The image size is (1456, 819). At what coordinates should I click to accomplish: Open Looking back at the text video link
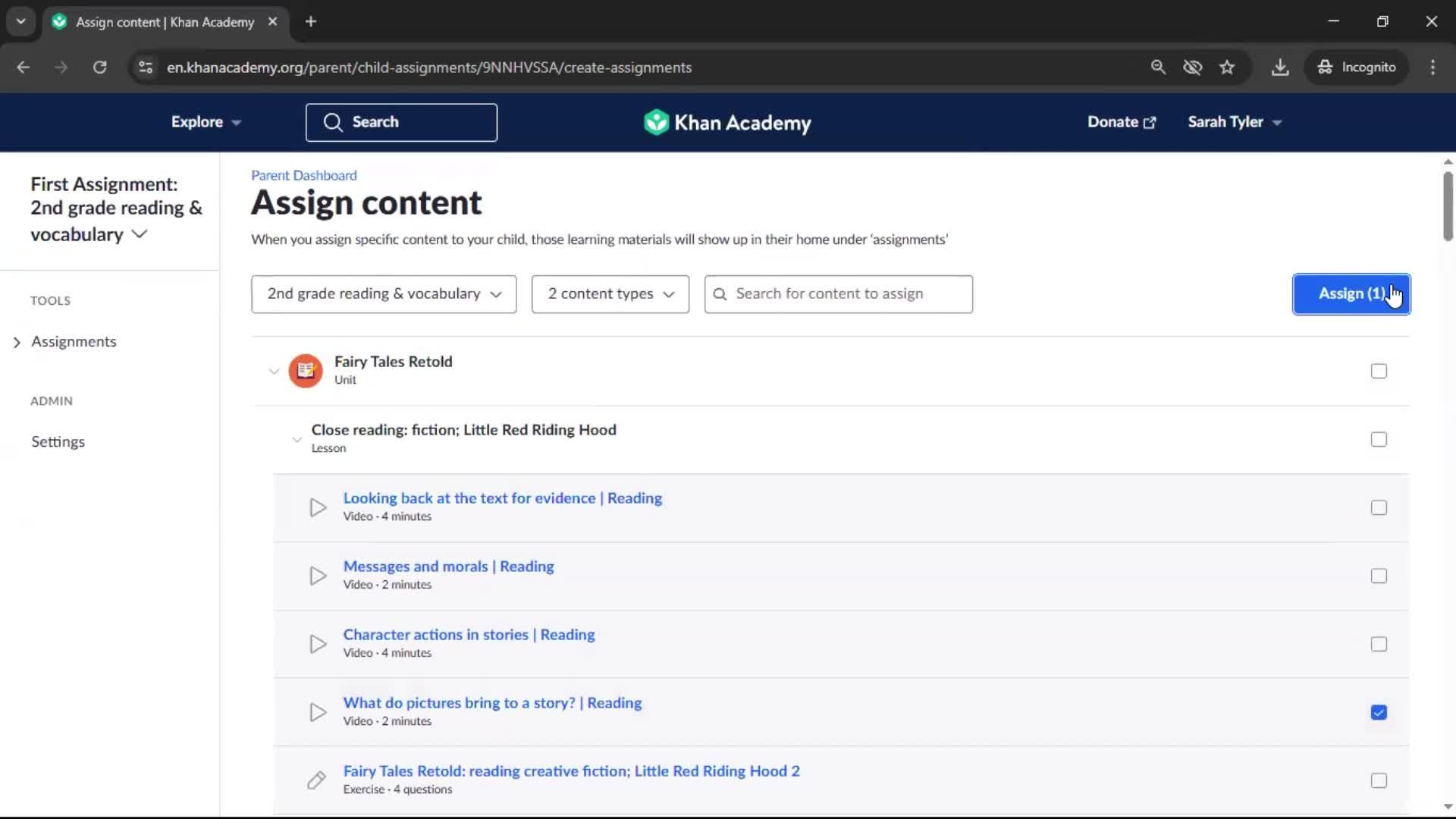coord(503,498)
